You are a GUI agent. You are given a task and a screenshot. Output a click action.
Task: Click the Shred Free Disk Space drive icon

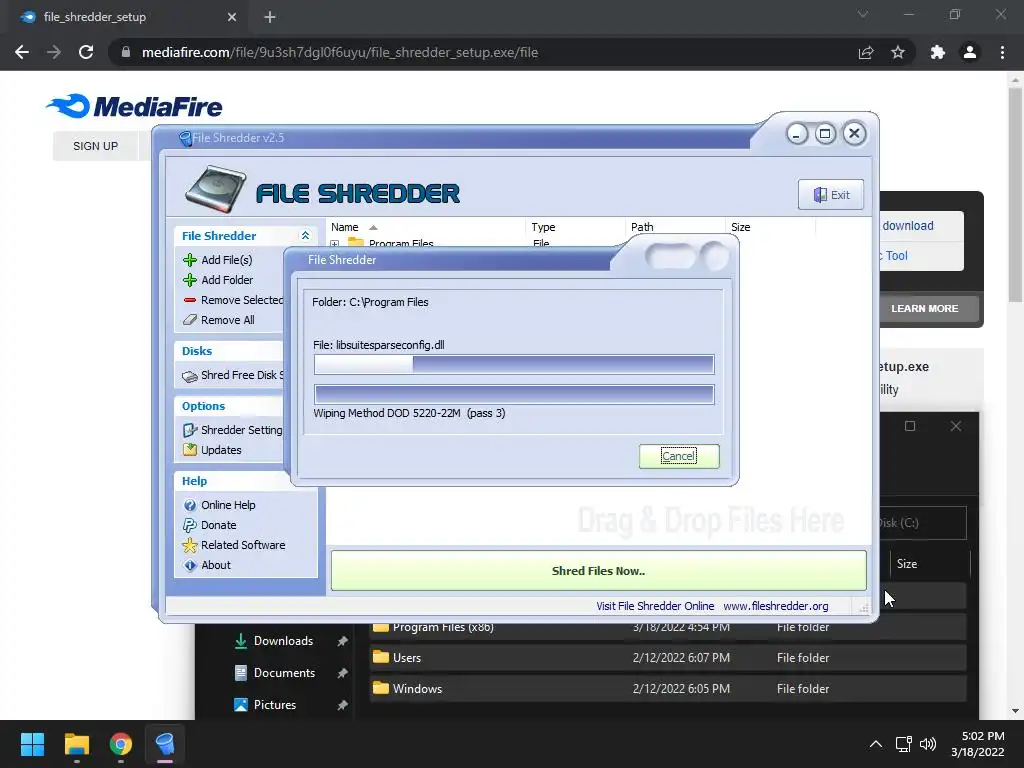pos(190,376)
